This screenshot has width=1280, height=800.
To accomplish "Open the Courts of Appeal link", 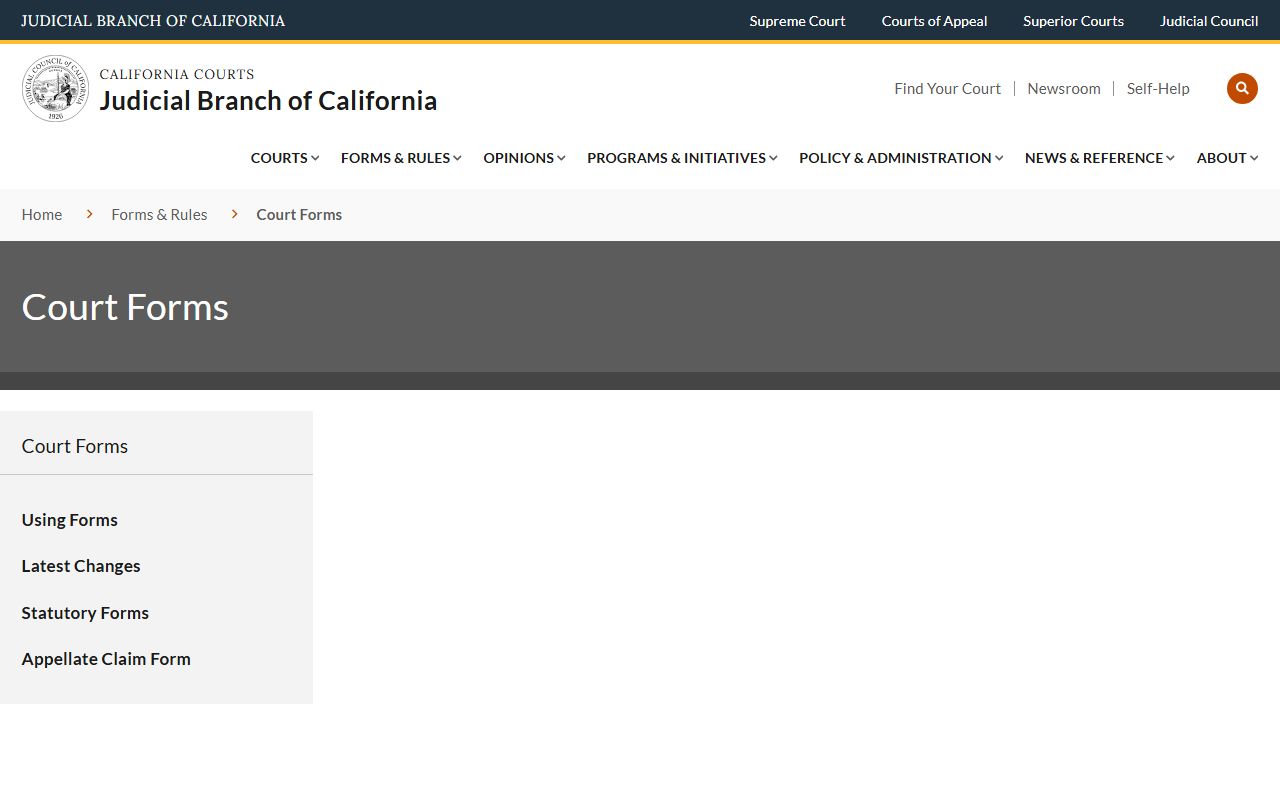I will [x=934, y=21].
